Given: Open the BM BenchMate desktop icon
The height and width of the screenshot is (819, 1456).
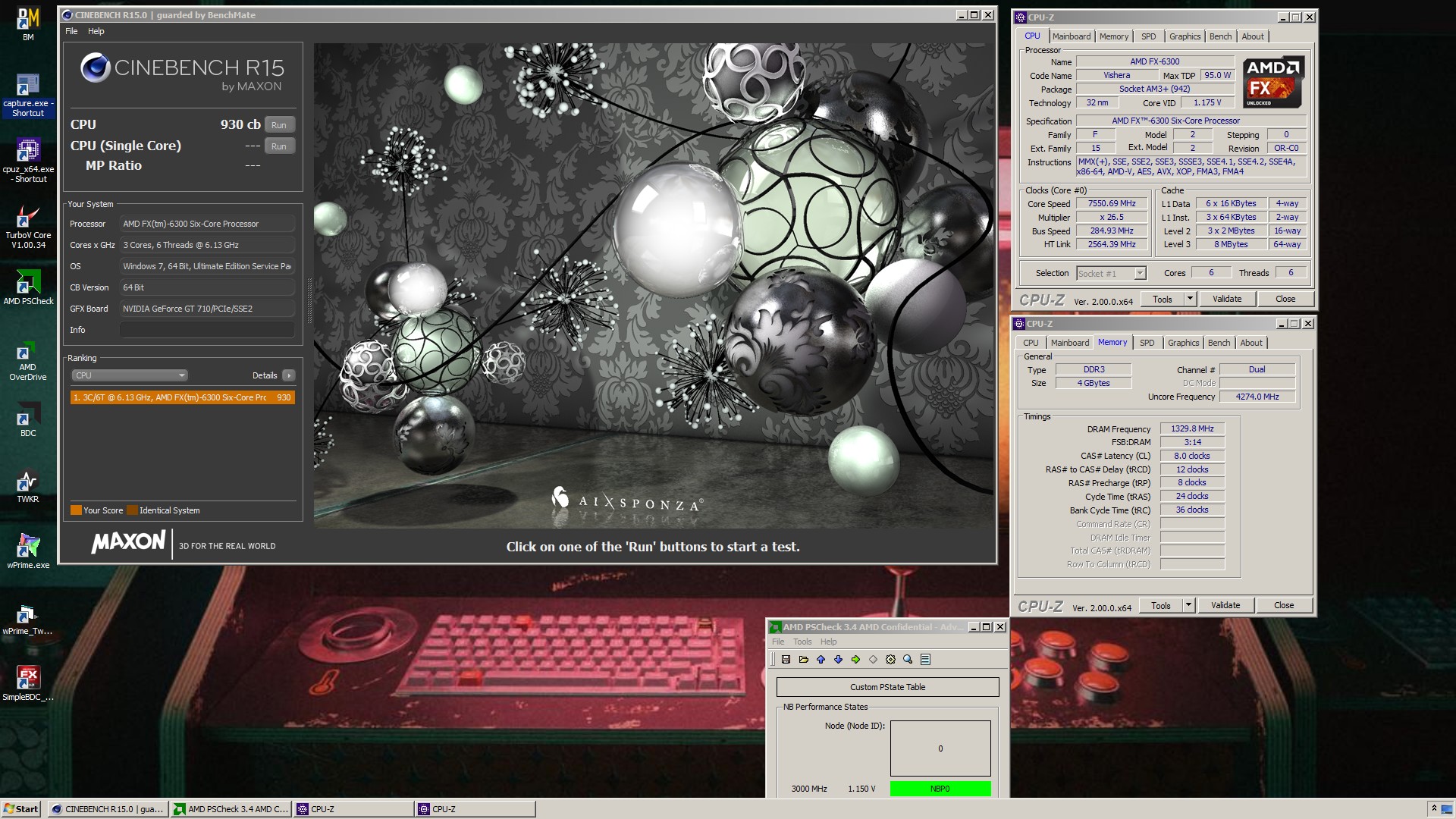Looking at the screenshot, I should click(x=28, y=24).
